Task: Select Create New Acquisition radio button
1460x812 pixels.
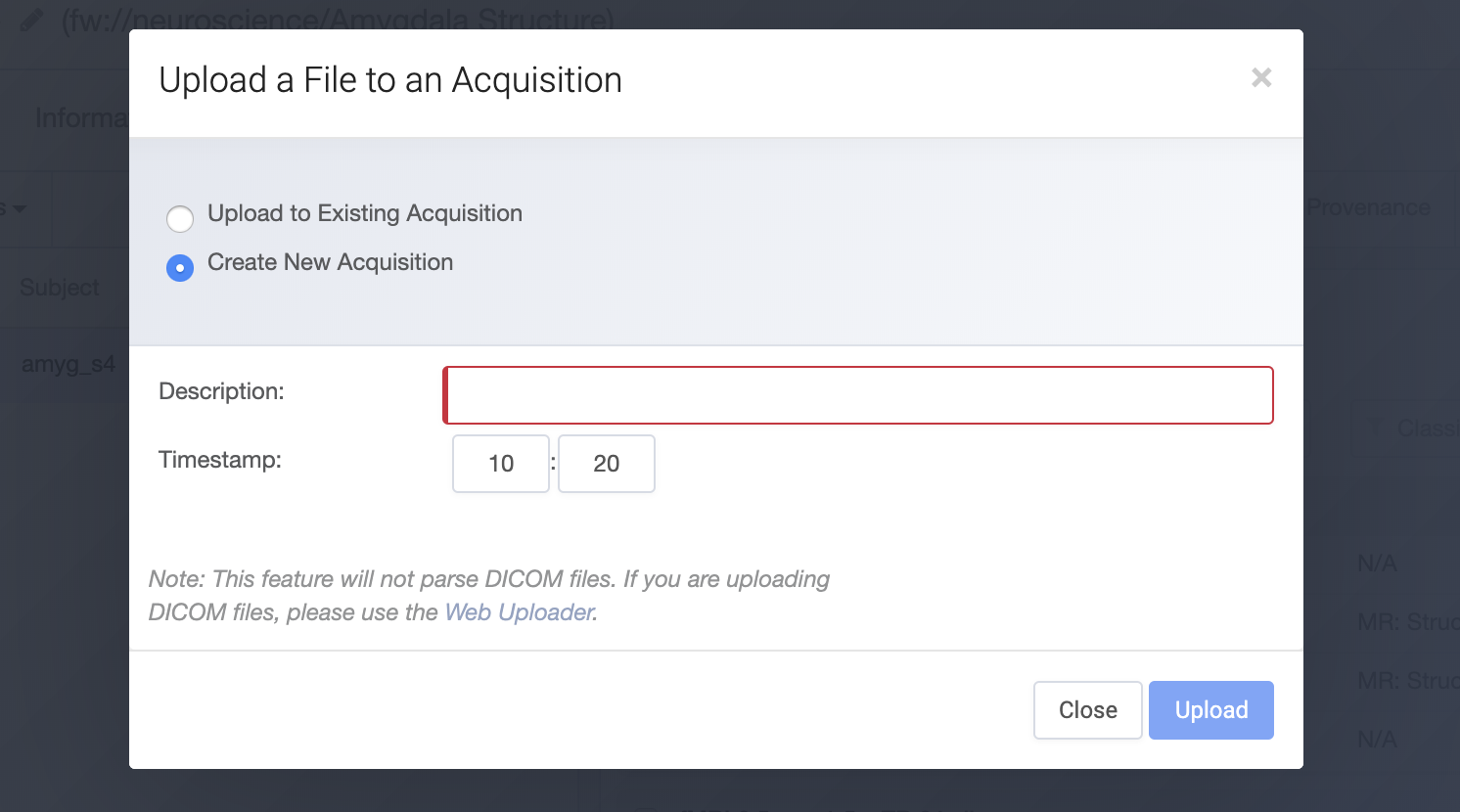Action: pos(180,267)
